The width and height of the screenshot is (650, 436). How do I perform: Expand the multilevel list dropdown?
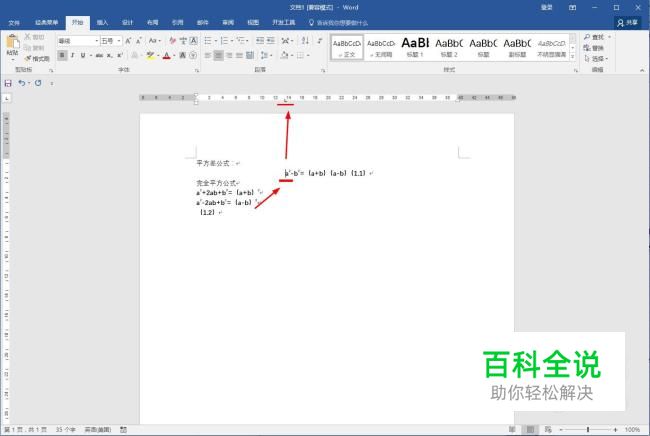[247, 41]
